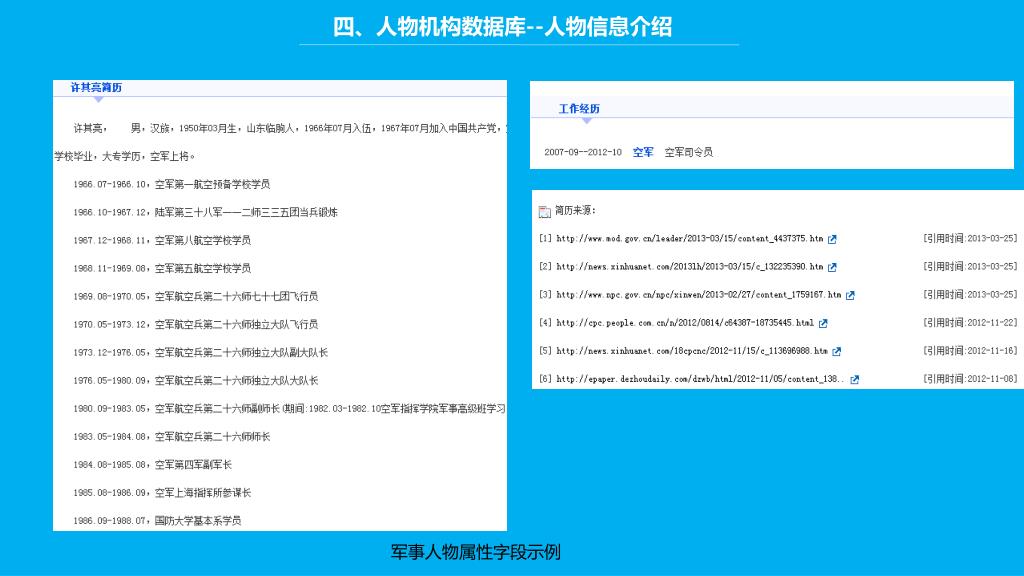
Task: Click external-link icon for source [5]
Action: coord(837,351)
